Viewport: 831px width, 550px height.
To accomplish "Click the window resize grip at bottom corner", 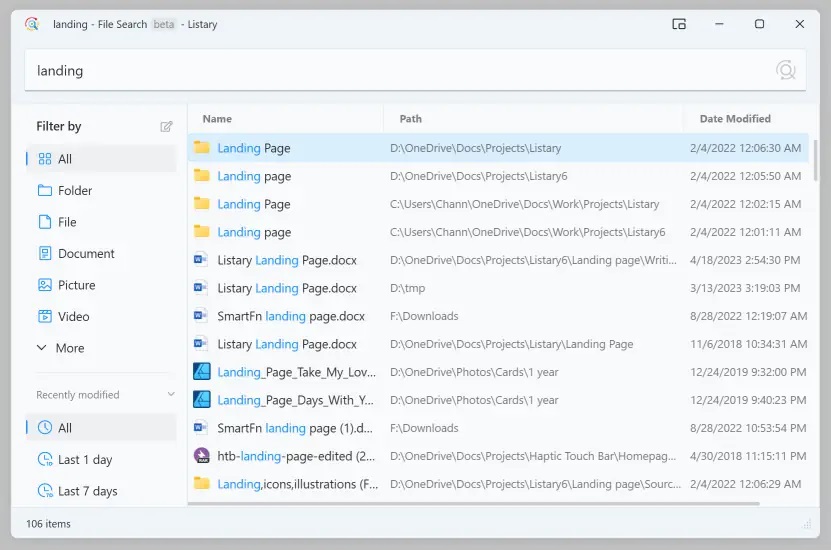I will (x=807, y=524).
